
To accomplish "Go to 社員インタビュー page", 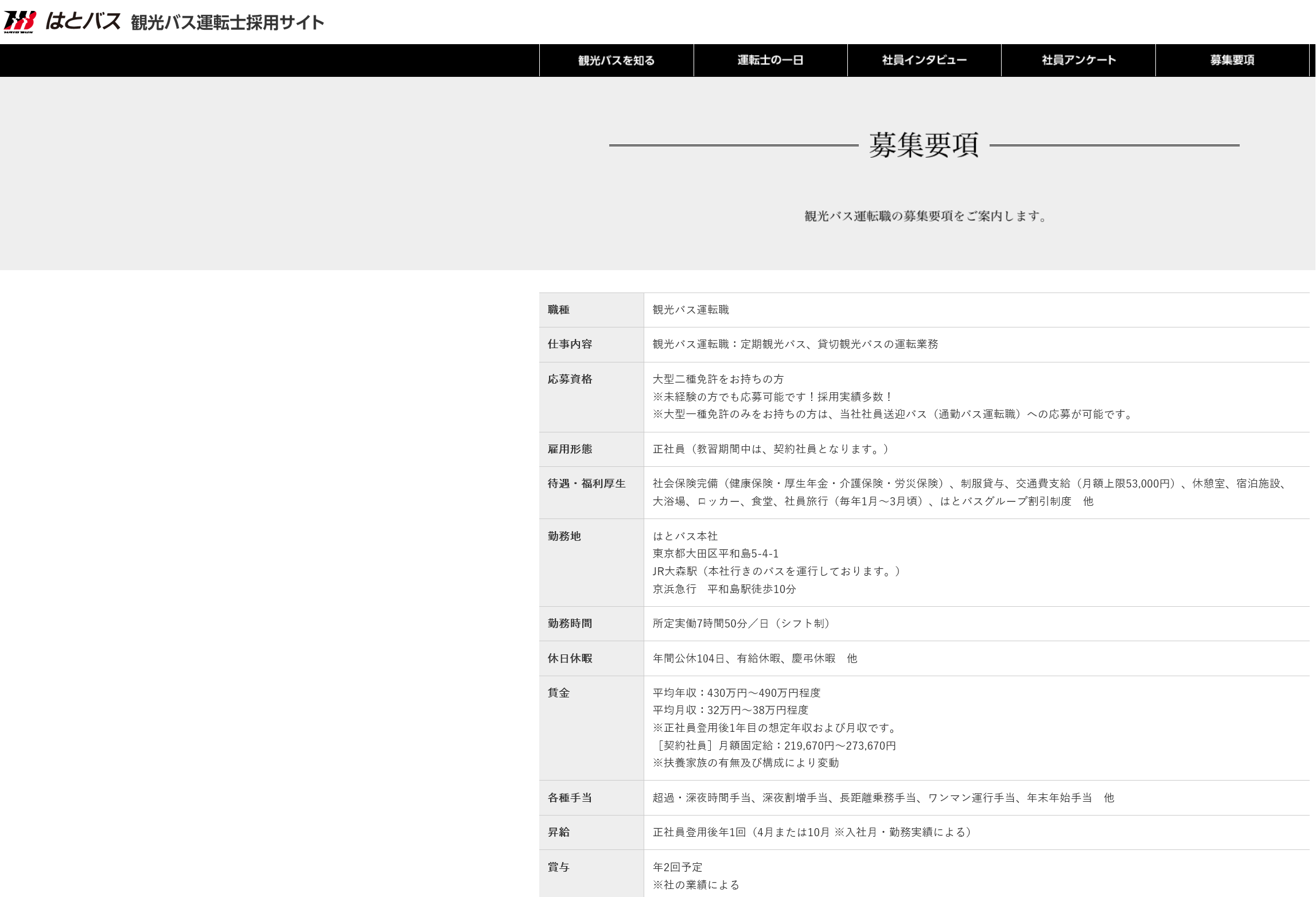I will coord(924,60).
